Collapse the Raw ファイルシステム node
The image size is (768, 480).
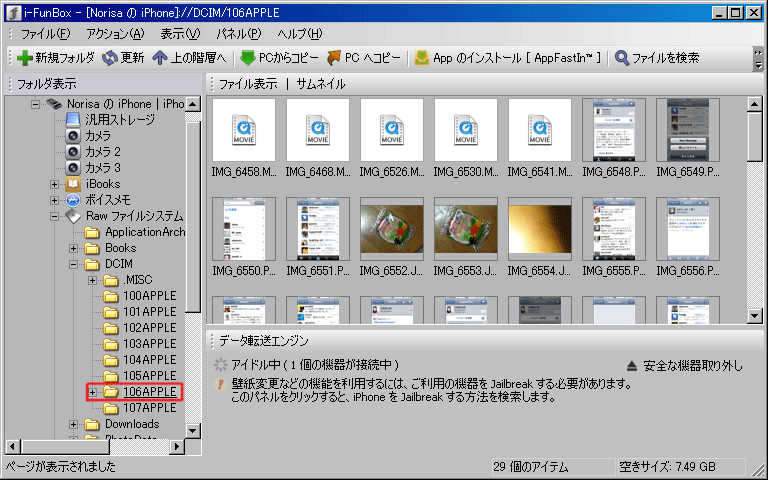[x=54, y=216]
